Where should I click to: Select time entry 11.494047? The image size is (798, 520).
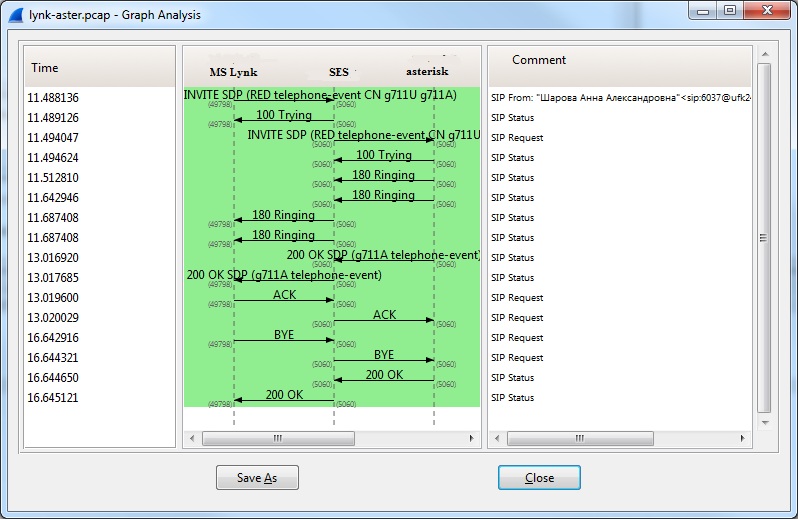point(53,138)
